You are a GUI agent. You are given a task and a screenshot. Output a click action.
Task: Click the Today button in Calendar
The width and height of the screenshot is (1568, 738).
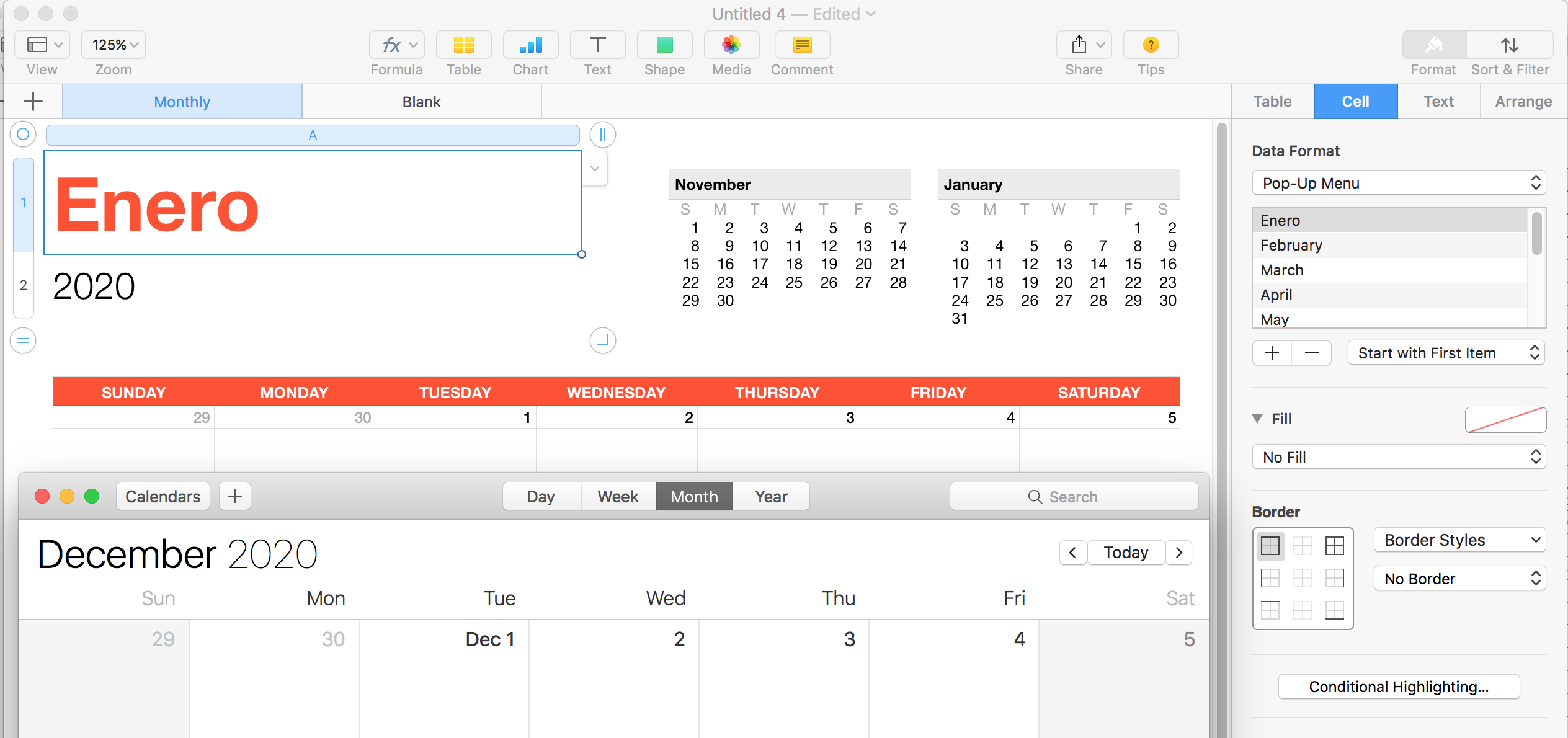1126,552
